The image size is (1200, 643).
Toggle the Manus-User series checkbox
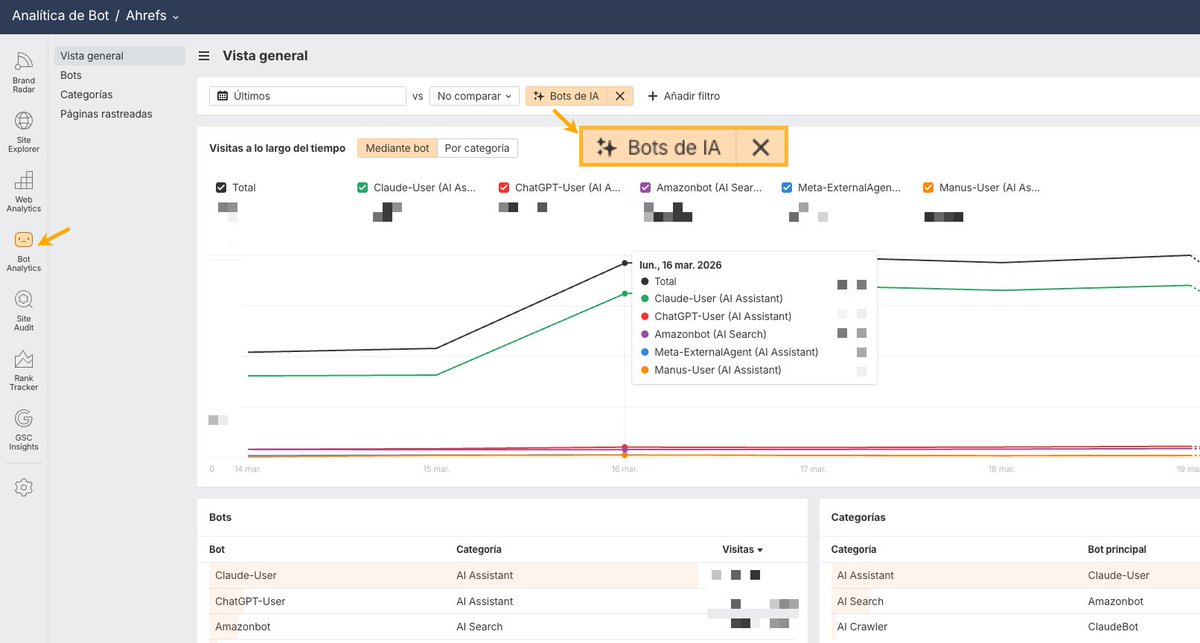pos(929,187)
